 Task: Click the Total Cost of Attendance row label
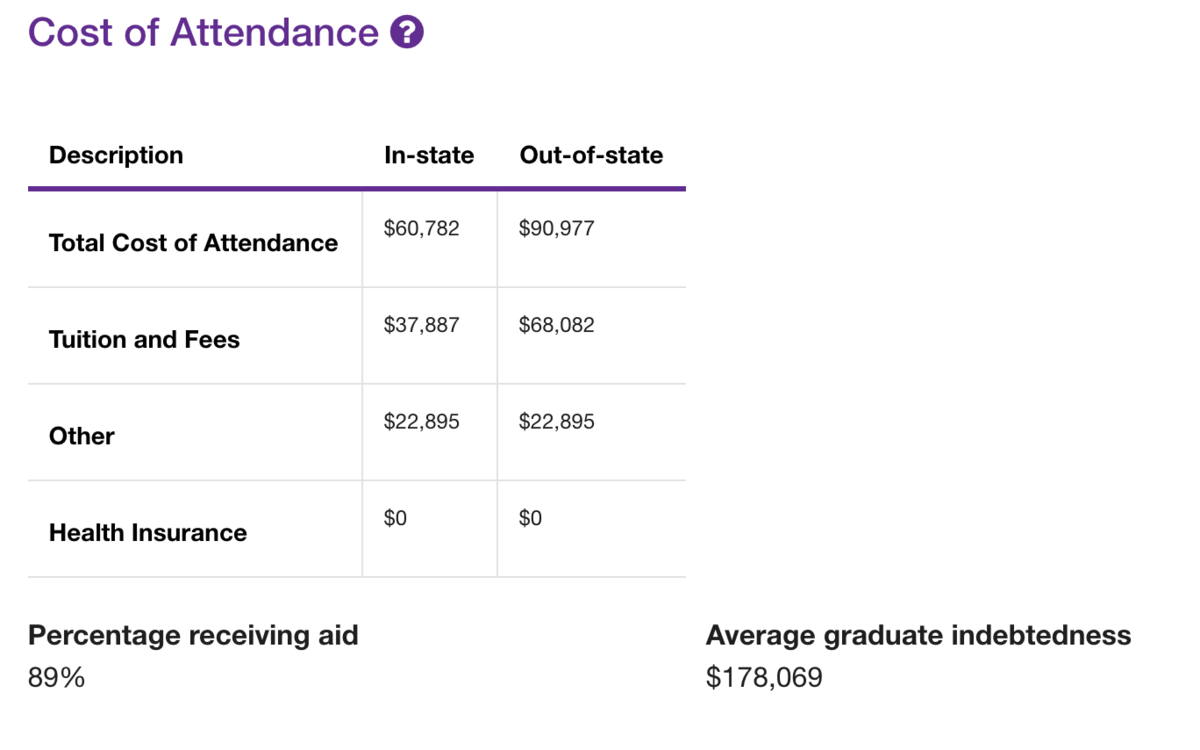point(193,243)
